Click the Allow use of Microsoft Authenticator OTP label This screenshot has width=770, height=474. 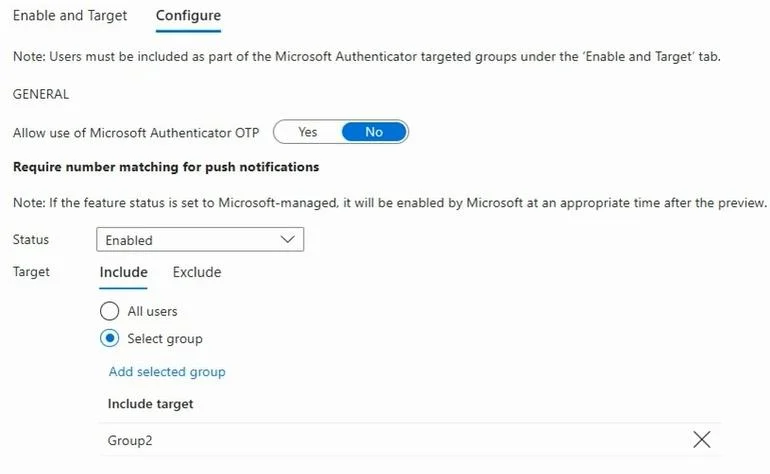point(136,133)
